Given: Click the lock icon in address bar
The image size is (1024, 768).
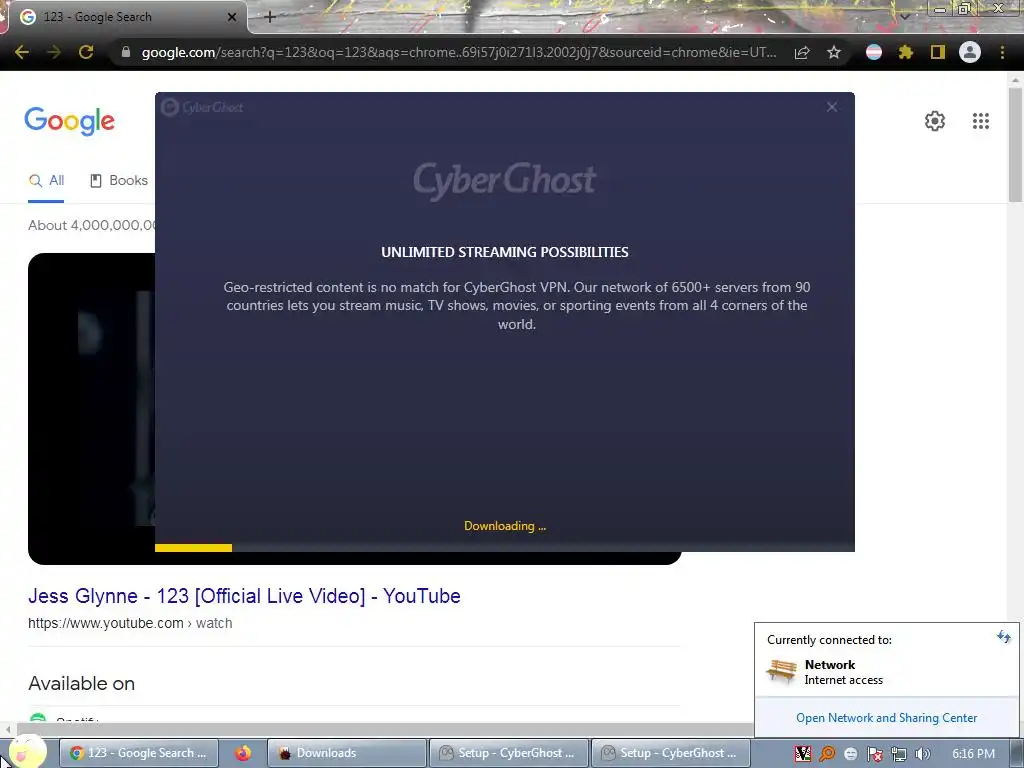Looking at the screenshot, I should [x=126, y=52].
